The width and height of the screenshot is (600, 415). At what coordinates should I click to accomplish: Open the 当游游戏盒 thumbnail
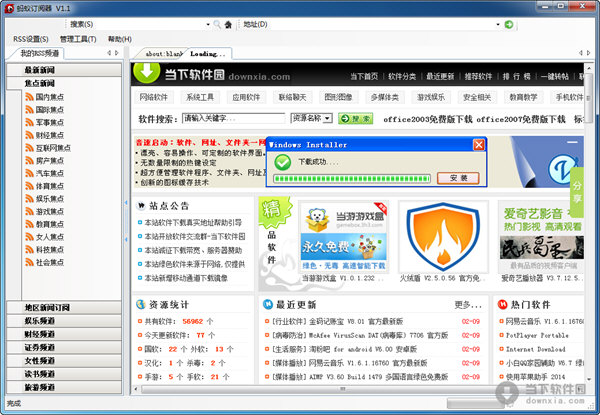343,236
